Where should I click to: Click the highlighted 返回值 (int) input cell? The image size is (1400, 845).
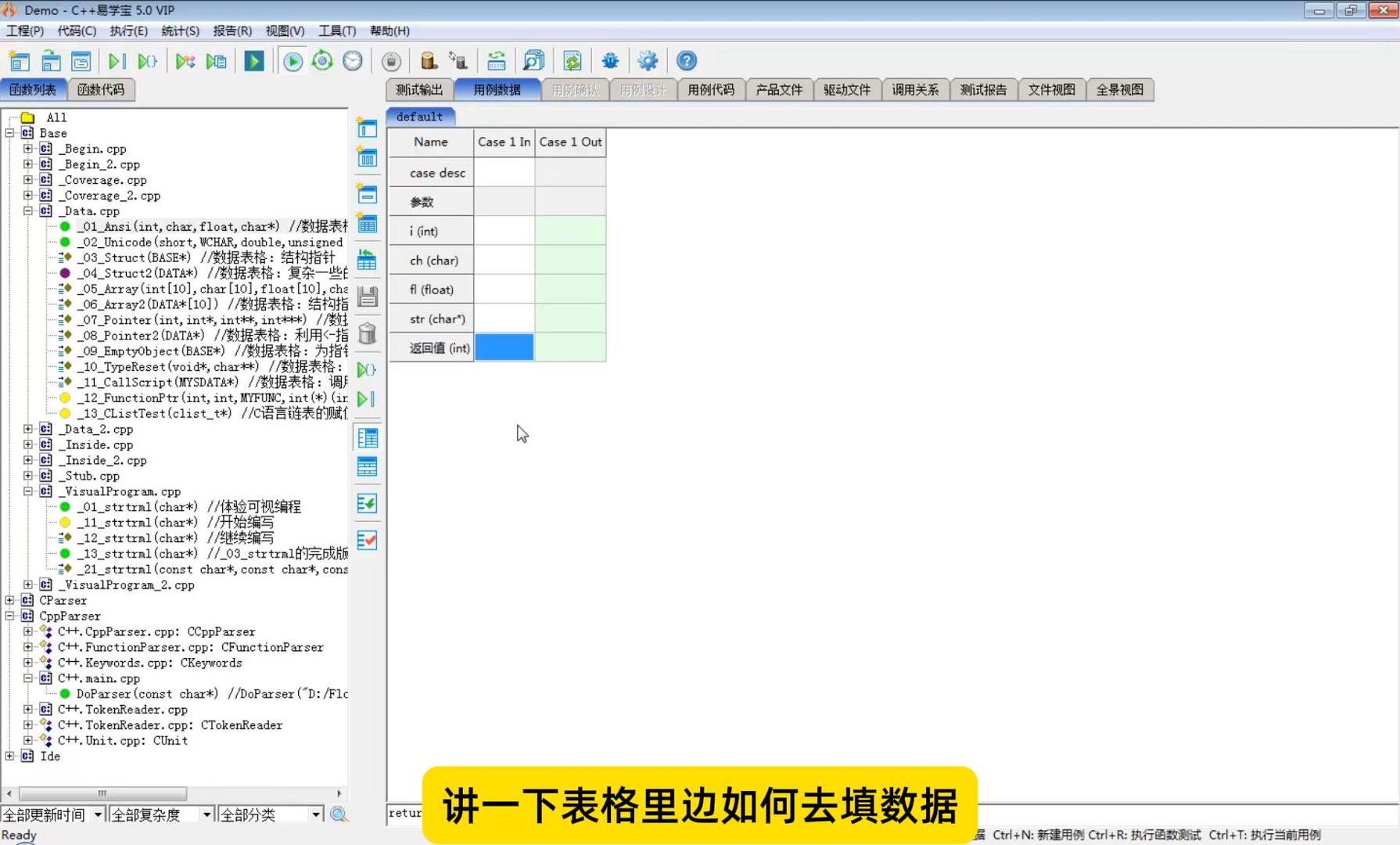(x=504, y=347)
